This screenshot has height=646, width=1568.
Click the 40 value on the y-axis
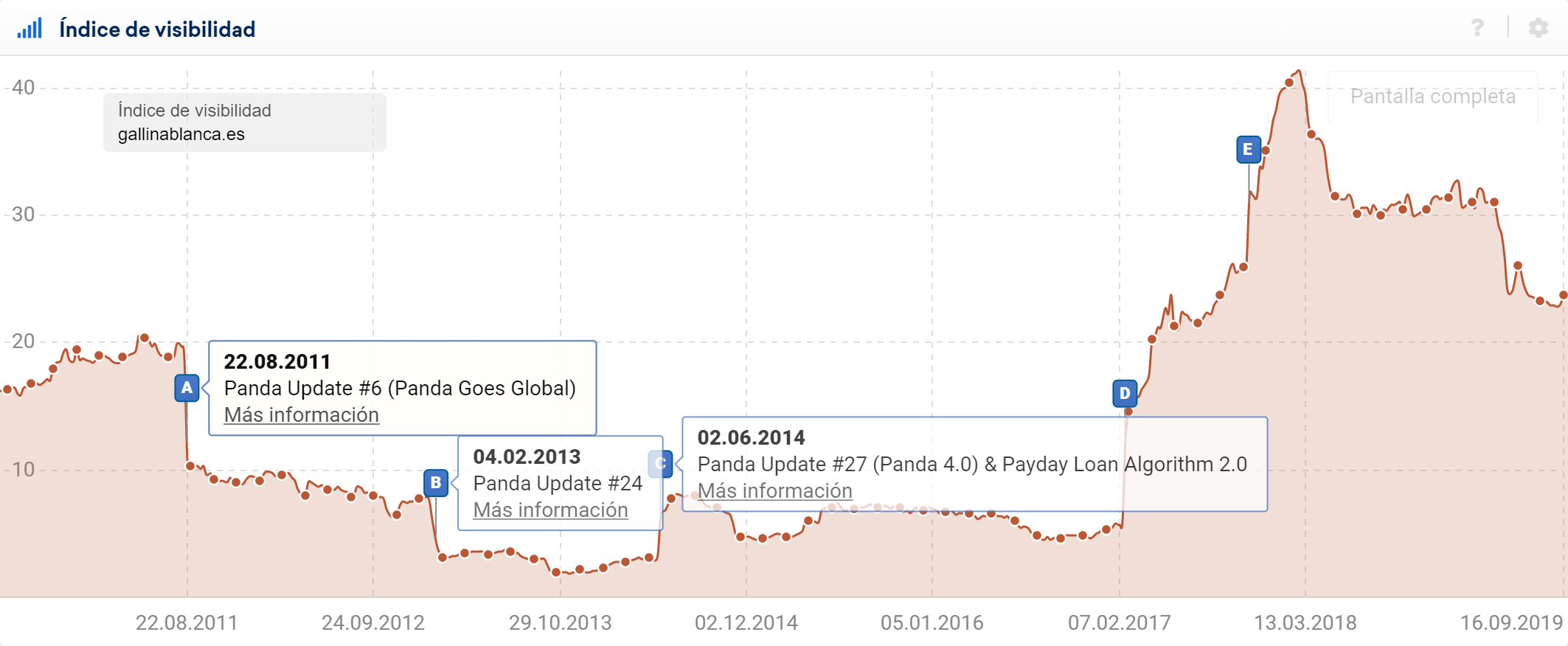click(24, 88)
